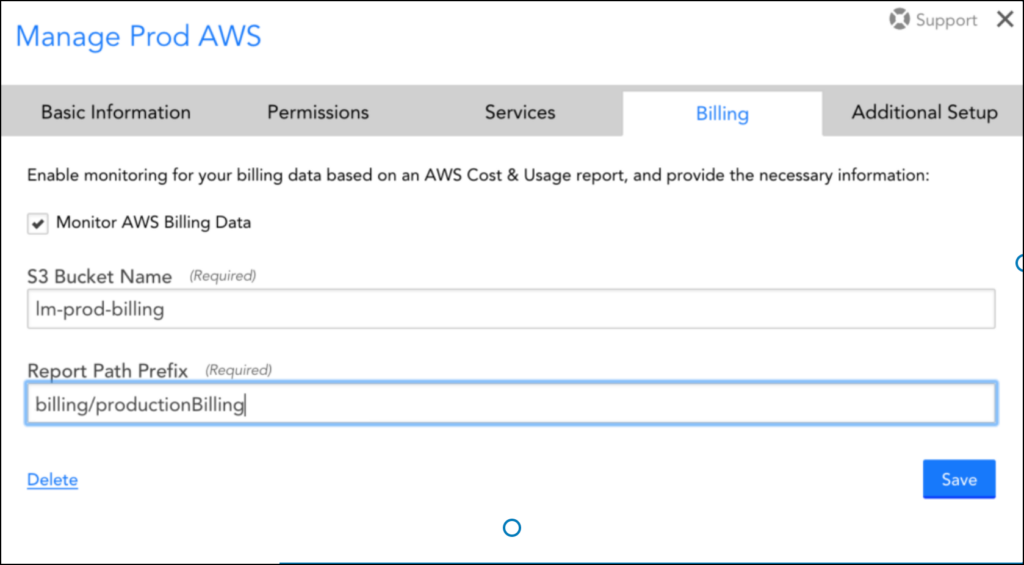Open the Permissions tab
The width and height of the screenshot is (1024, 565).
tap(318, 112)
